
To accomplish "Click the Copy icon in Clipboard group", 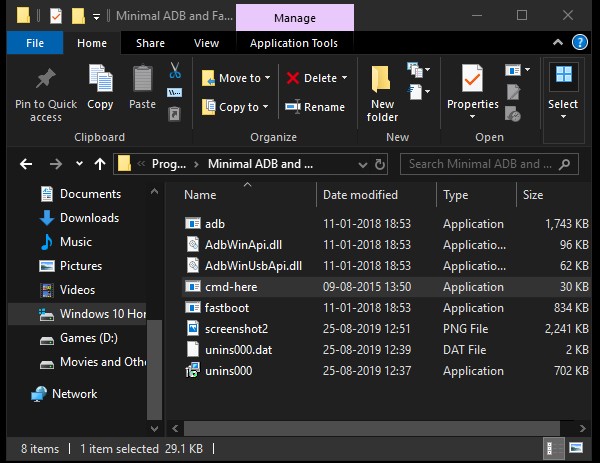I will pos(100,78).
